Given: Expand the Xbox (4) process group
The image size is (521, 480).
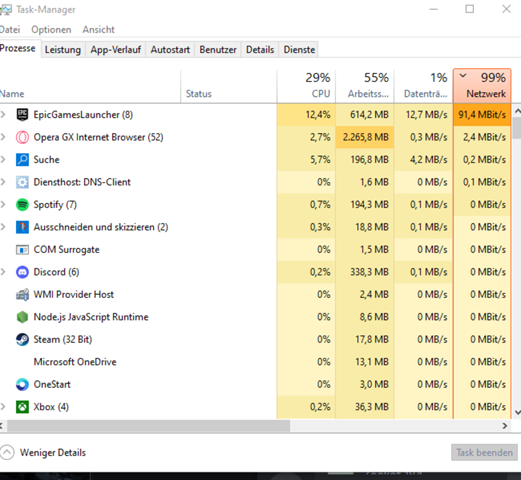Looking at the screenshot, I should [x=3, y=407].
